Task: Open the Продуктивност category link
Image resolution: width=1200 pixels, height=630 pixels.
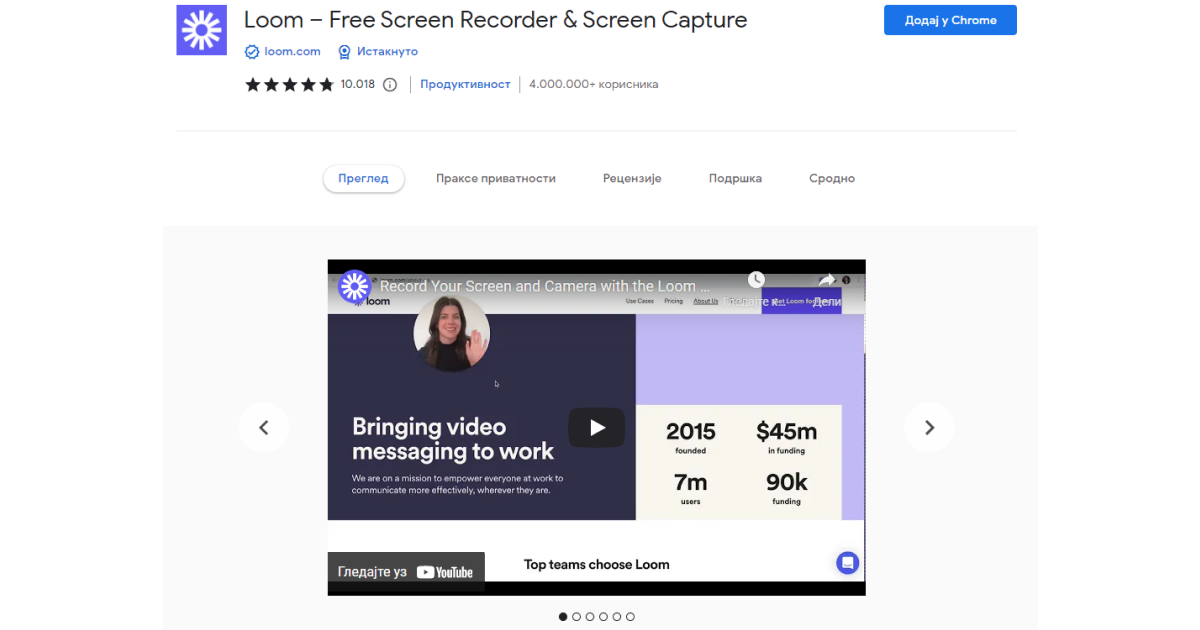Action: pyautogui.click(x=465, y=85)
